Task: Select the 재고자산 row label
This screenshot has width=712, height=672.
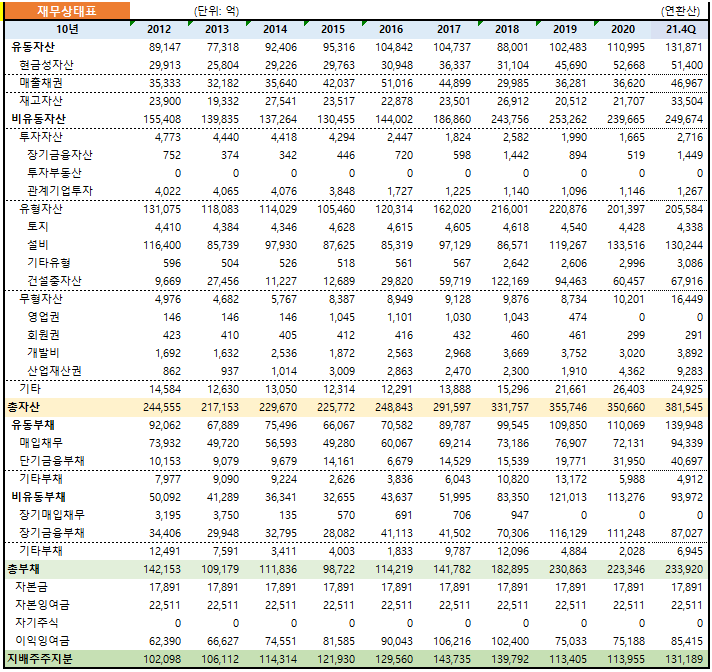Action: (x=41, y=101)
